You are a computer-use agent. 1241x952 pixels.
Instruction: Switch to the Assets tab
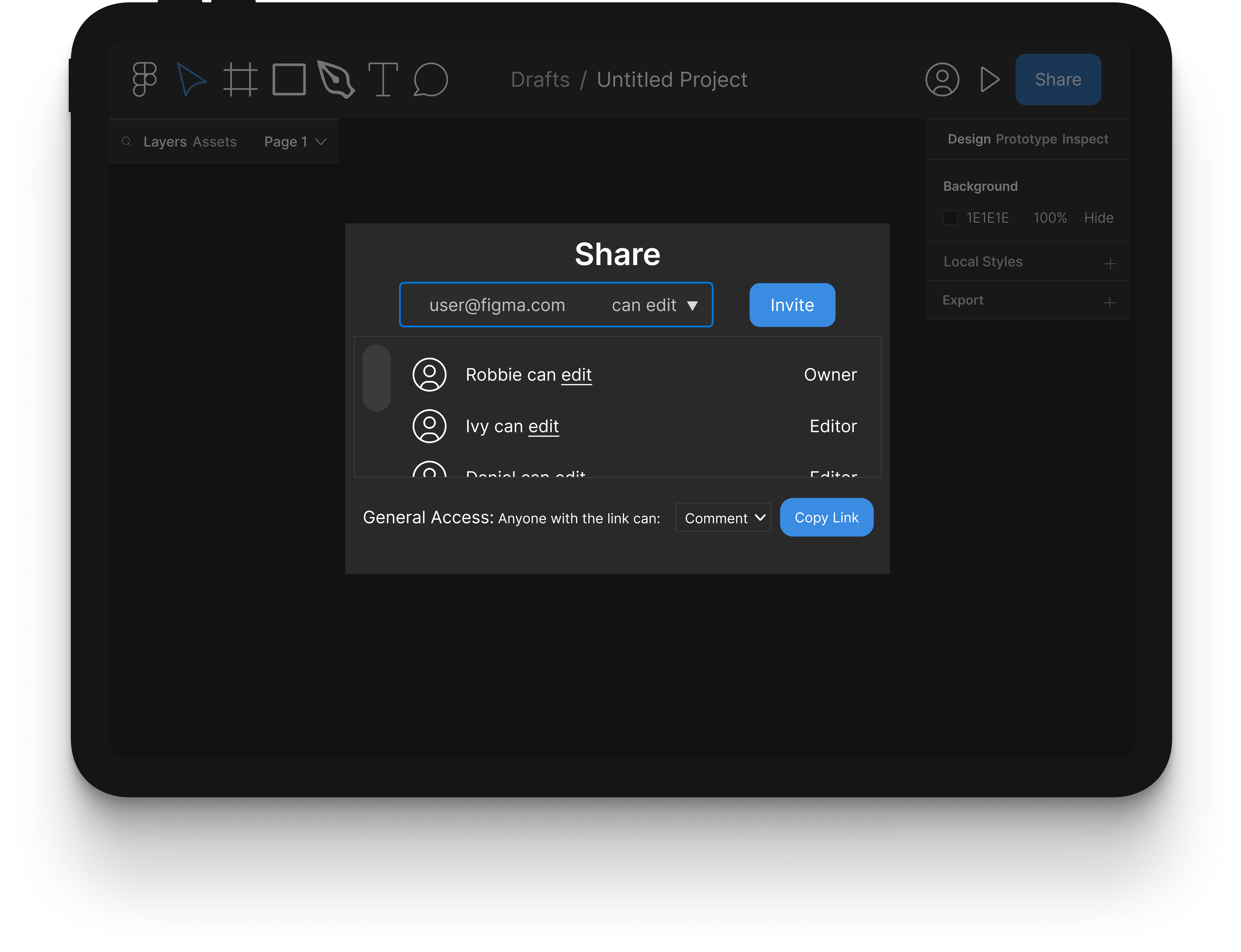point(215,142)
